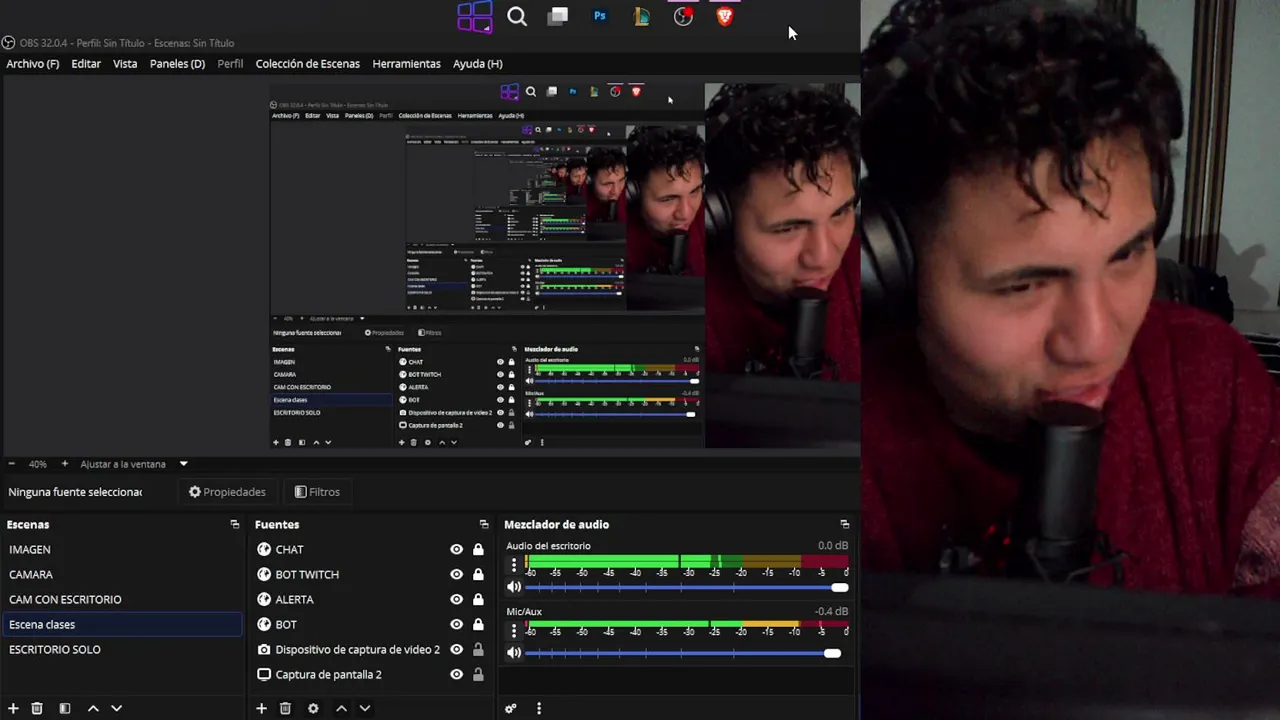Delete selected scene with trash icon
The image size is (1280, 720).
click(37, 708)
